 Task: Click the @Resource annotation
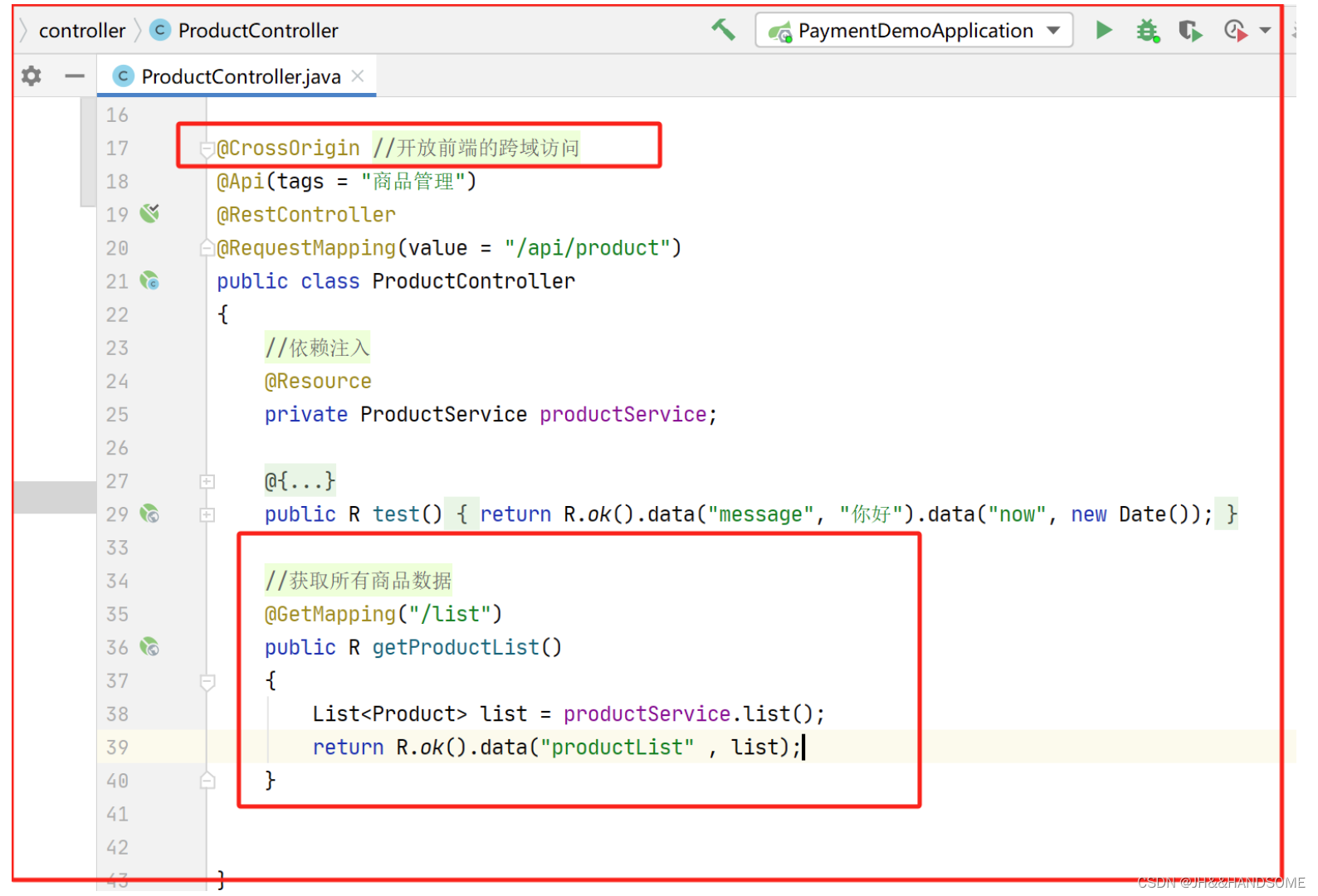(318, 381)
